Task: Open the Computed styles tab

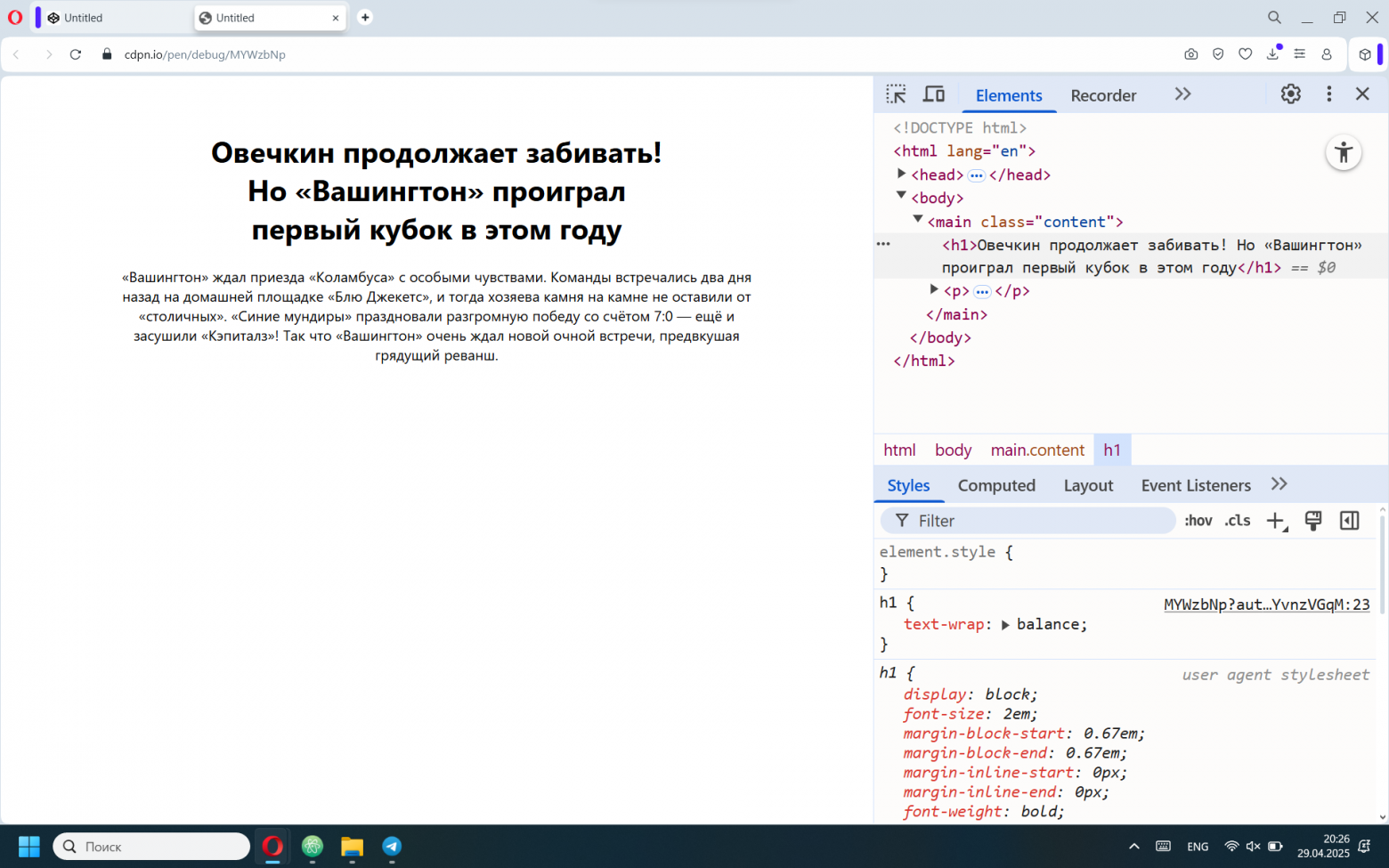Action: [x=996, y=485]
